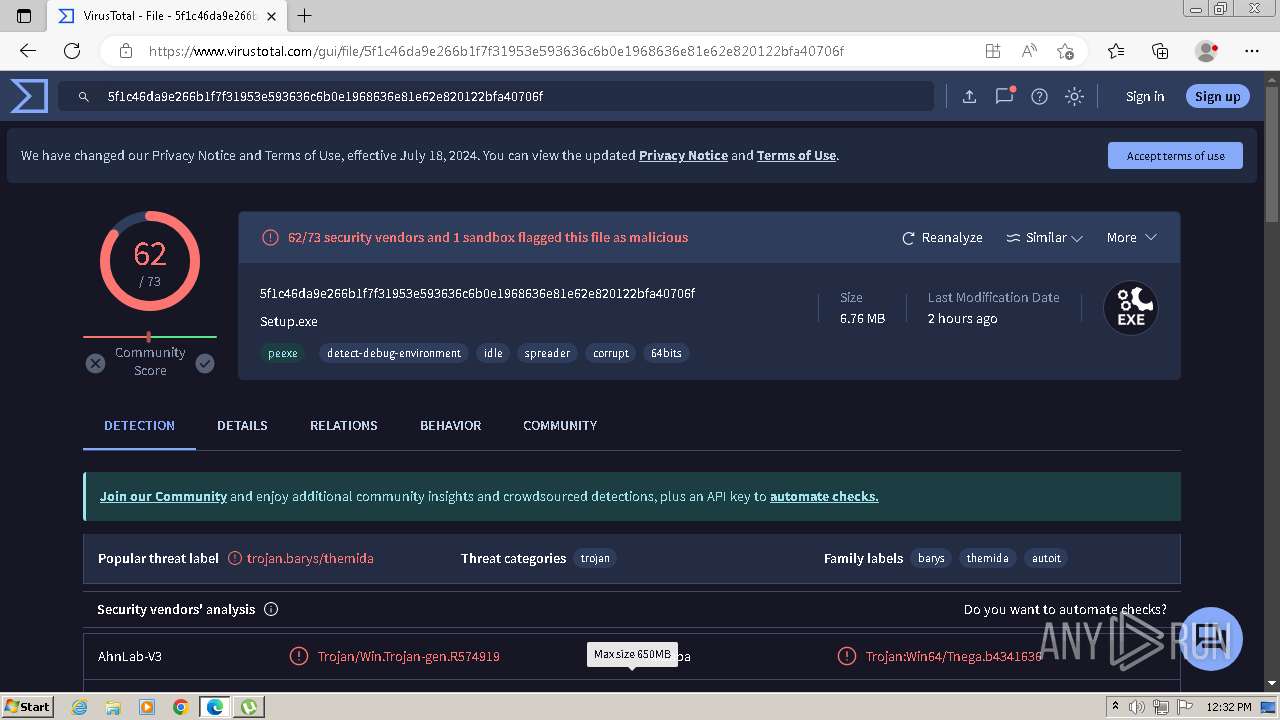Select the spreader tag

tap(547, 353)
